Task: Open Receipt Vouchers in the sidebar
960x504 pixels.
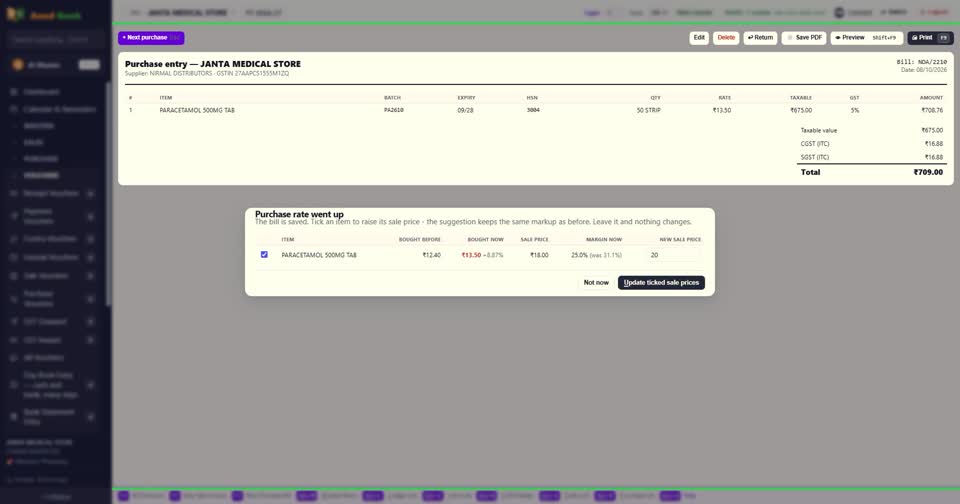Action: (x=51, y=194)
